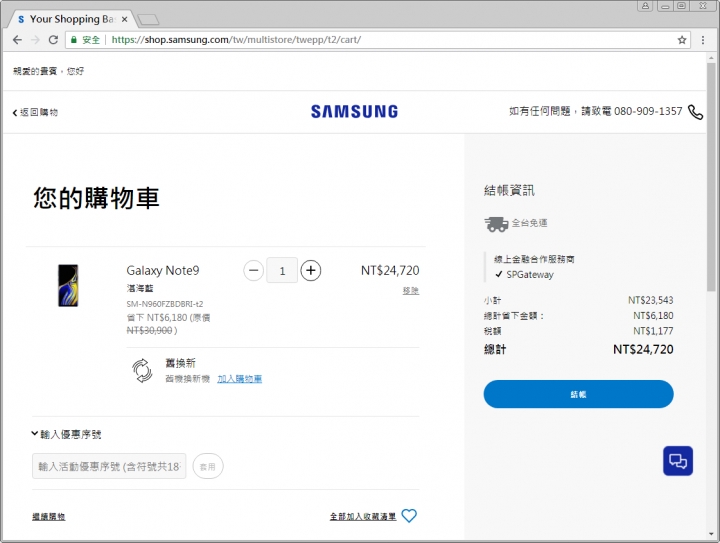Click the struck-through original price NT$30,900

[149, 330]
